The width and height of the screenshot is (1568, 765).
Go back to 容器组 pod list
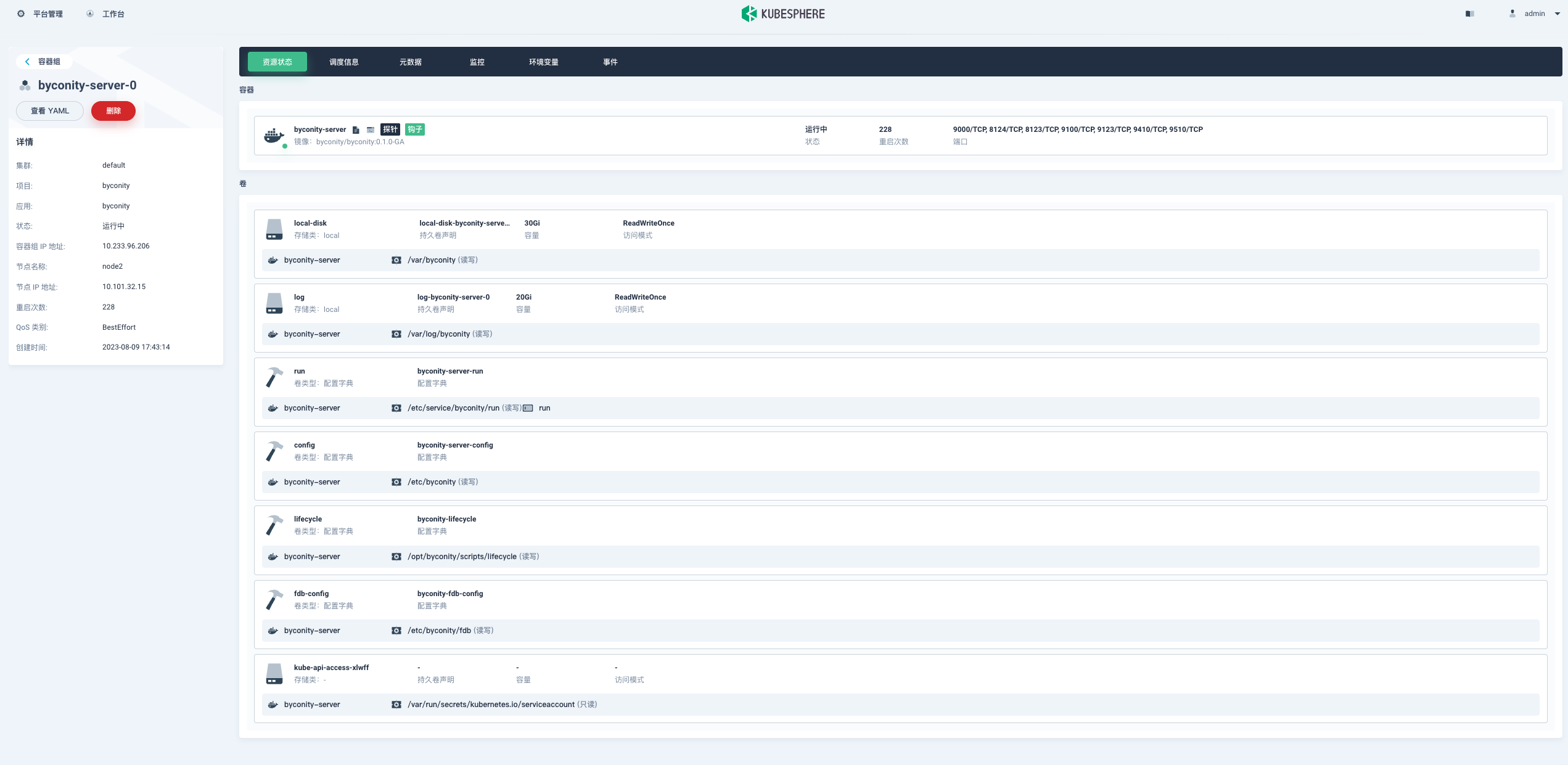[43, 62]
